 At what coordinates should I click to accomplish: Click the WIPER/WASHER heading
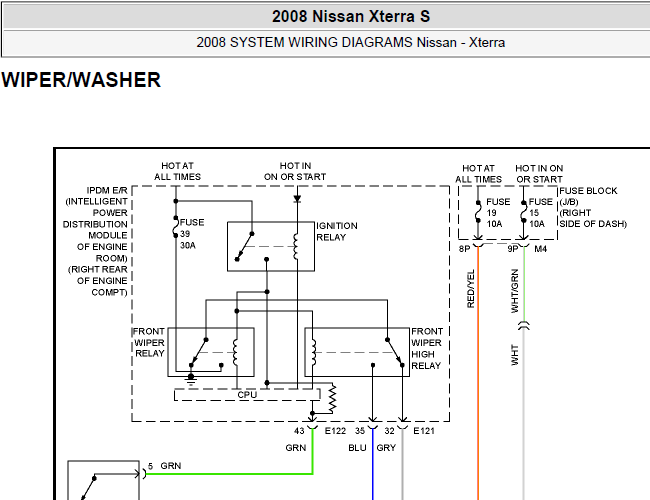click(x=81, y=80)
